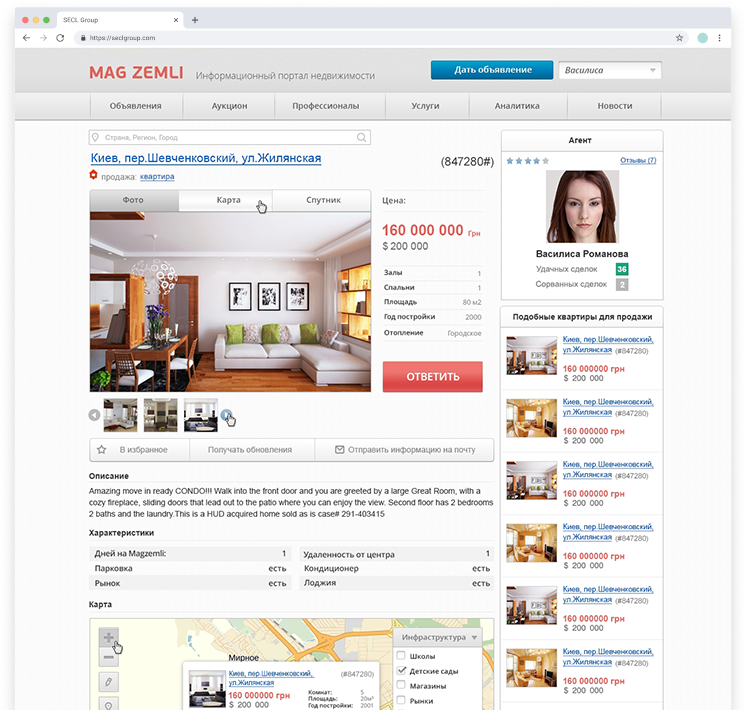Click the price 160 000 000 Грн

click(432, 230)
